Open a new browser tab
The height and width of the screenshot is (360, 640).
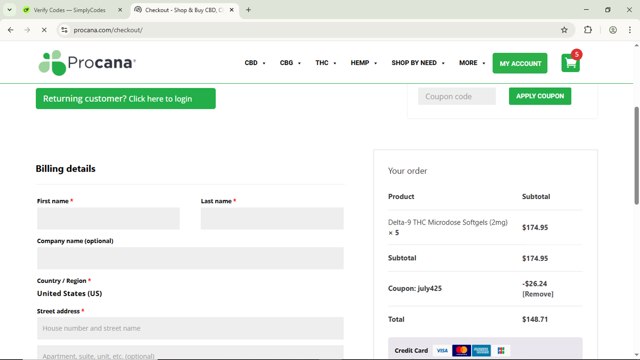[248, 10]
